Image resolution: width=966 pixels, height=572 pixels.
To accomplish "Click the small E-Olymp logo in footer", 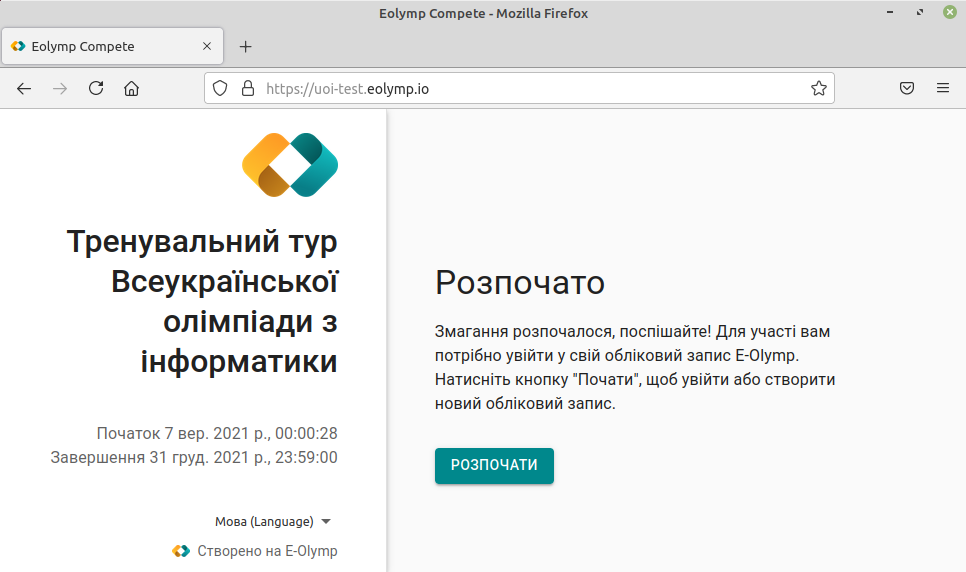I will (181, 551).
